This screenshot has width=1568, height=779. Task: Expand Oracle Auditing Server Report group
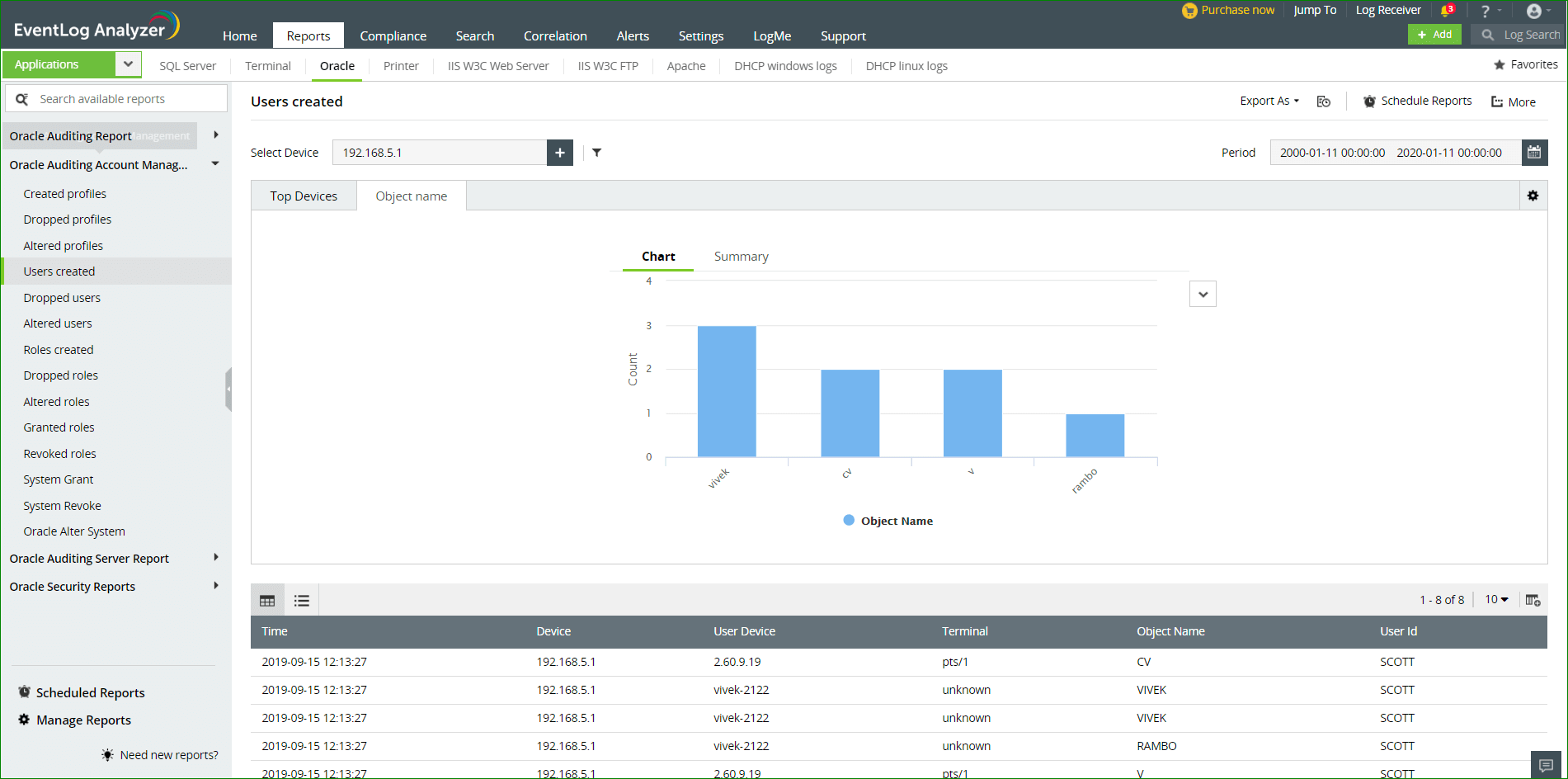click(x=216, y=558)
